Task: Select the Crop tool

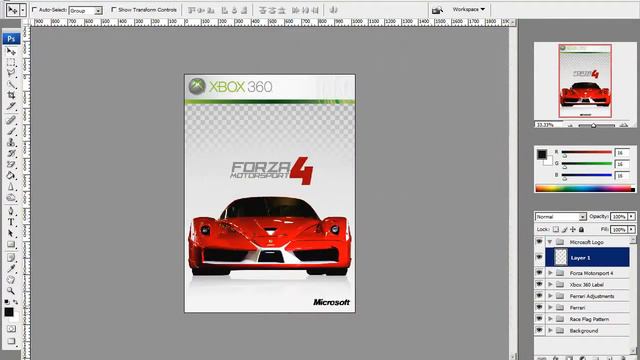Action: coord(11,95)
